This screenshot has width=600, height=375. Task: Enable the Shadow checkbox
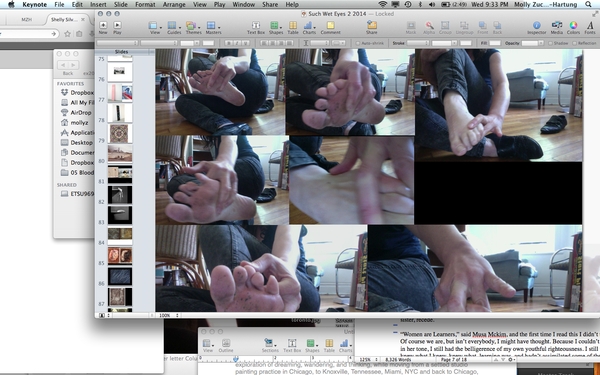click(550, 43)
